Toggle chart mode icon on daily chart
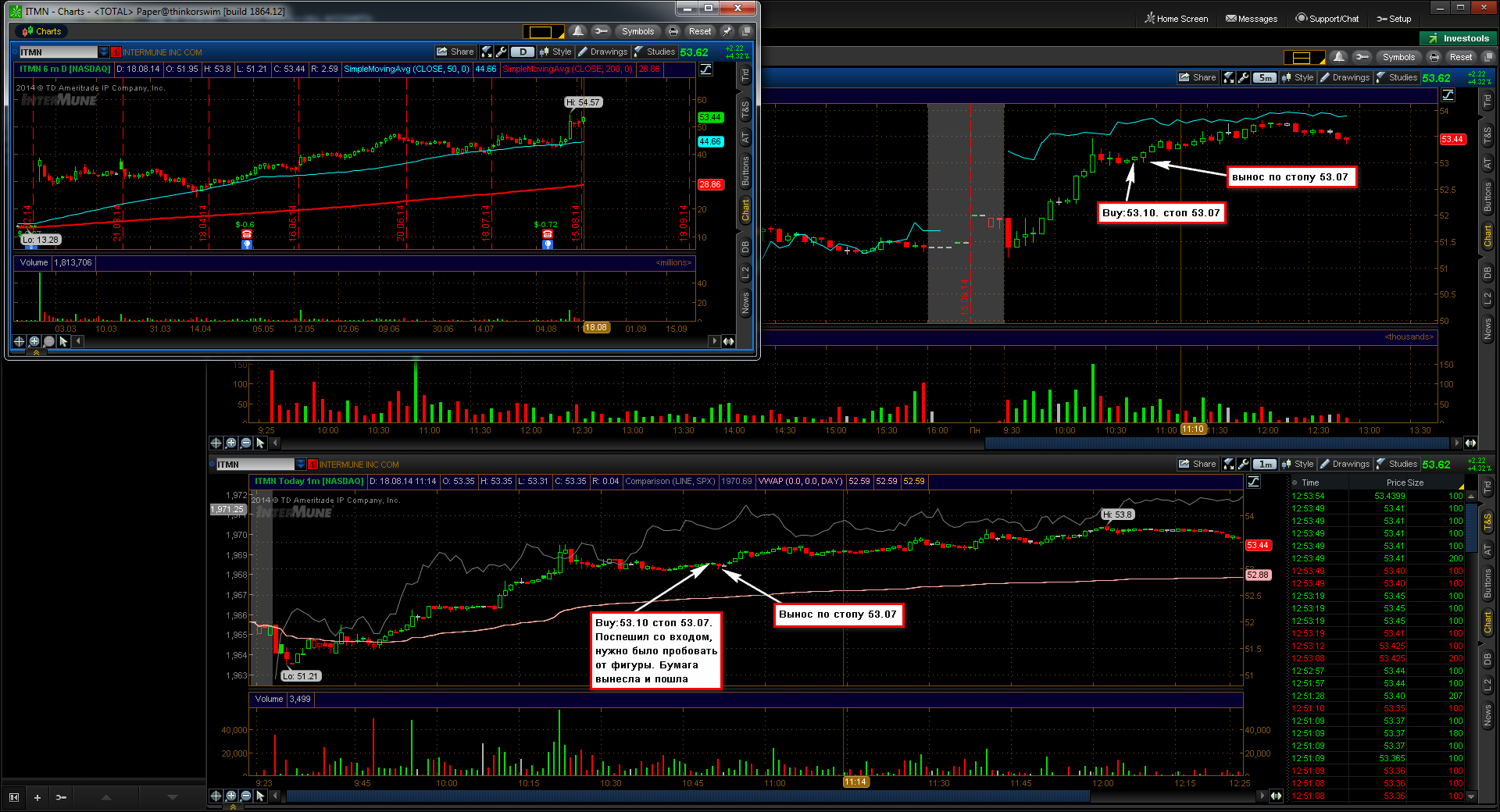Image resolution: width=1500 pixels, height=812 pixels. click(705, 69)
